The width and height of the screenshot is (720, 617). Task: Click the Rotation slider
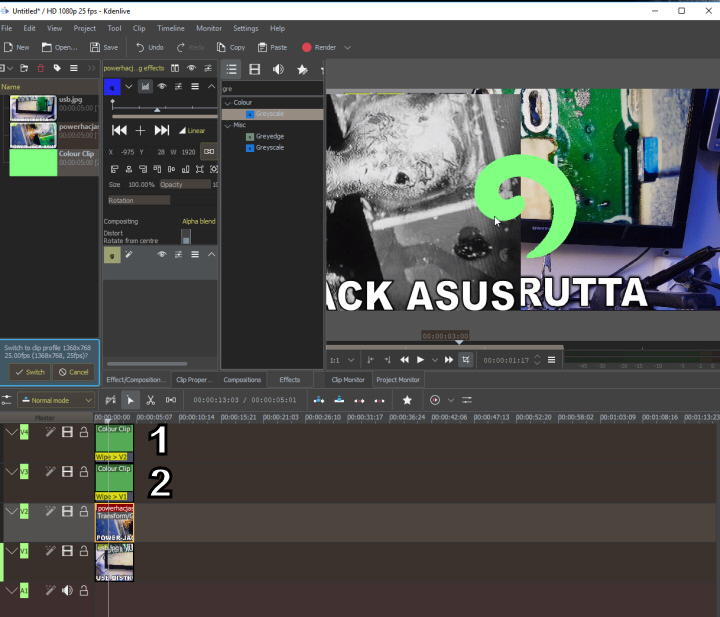pyautogui.click(x=139, y=200)
